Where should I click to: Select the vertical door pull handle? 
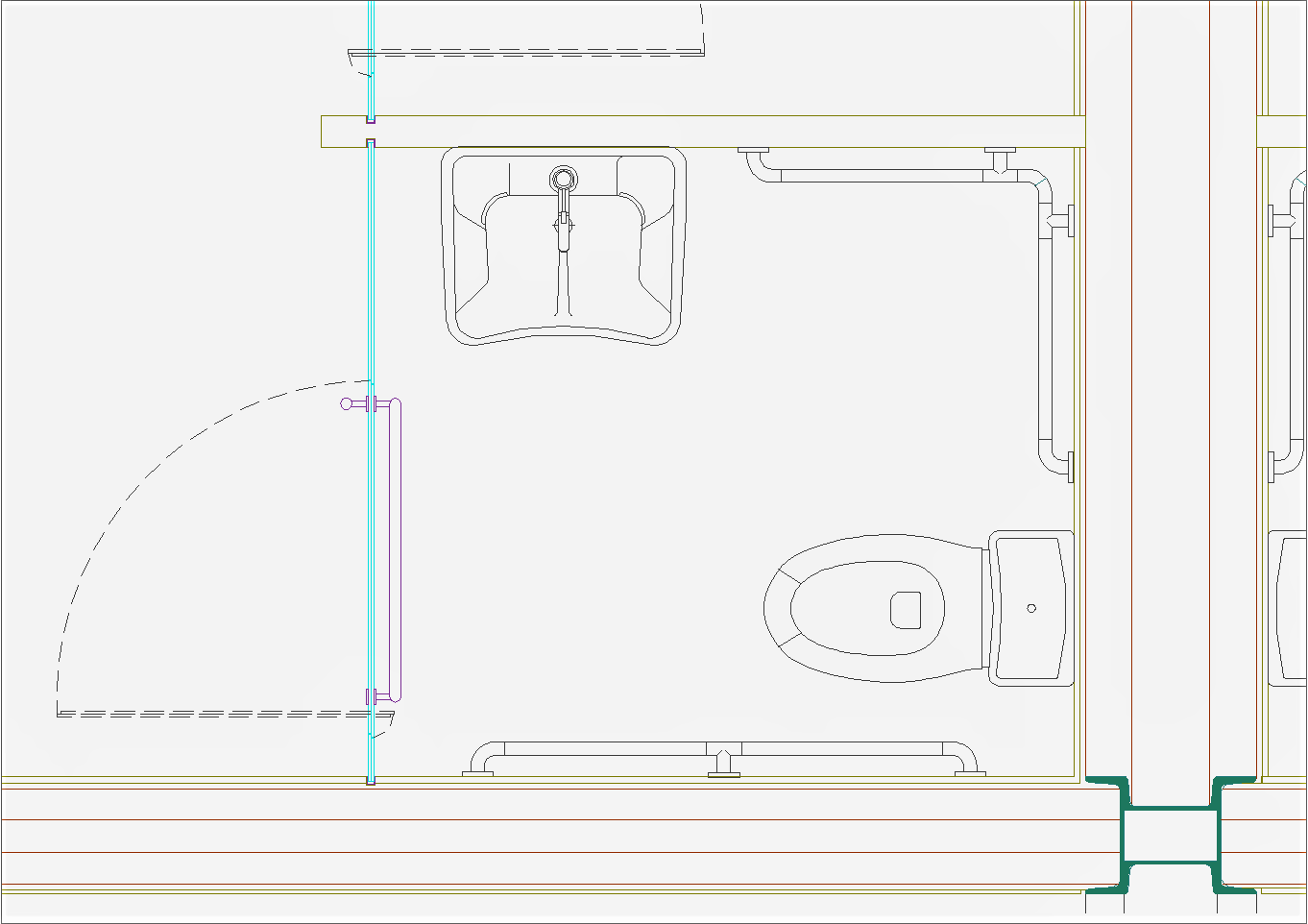pos(395,547)
